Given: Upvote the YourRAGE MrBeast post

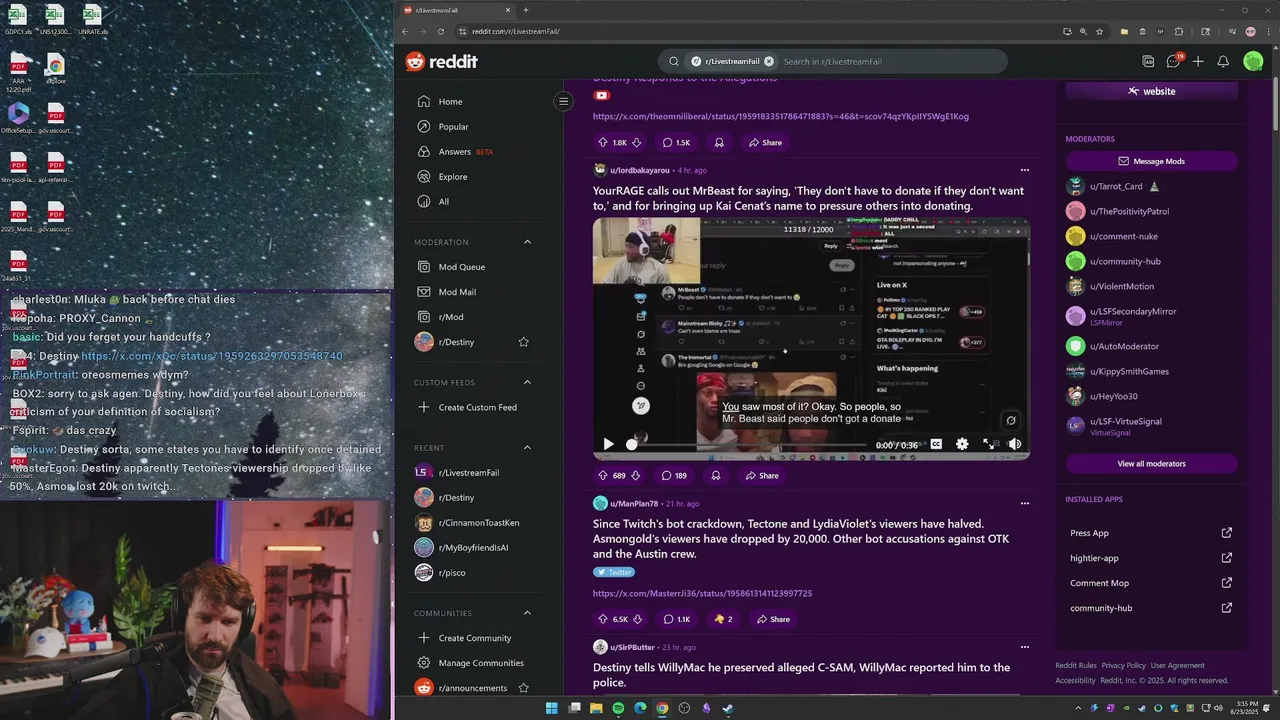Looking at the screenshot, I should coord(603,476).
